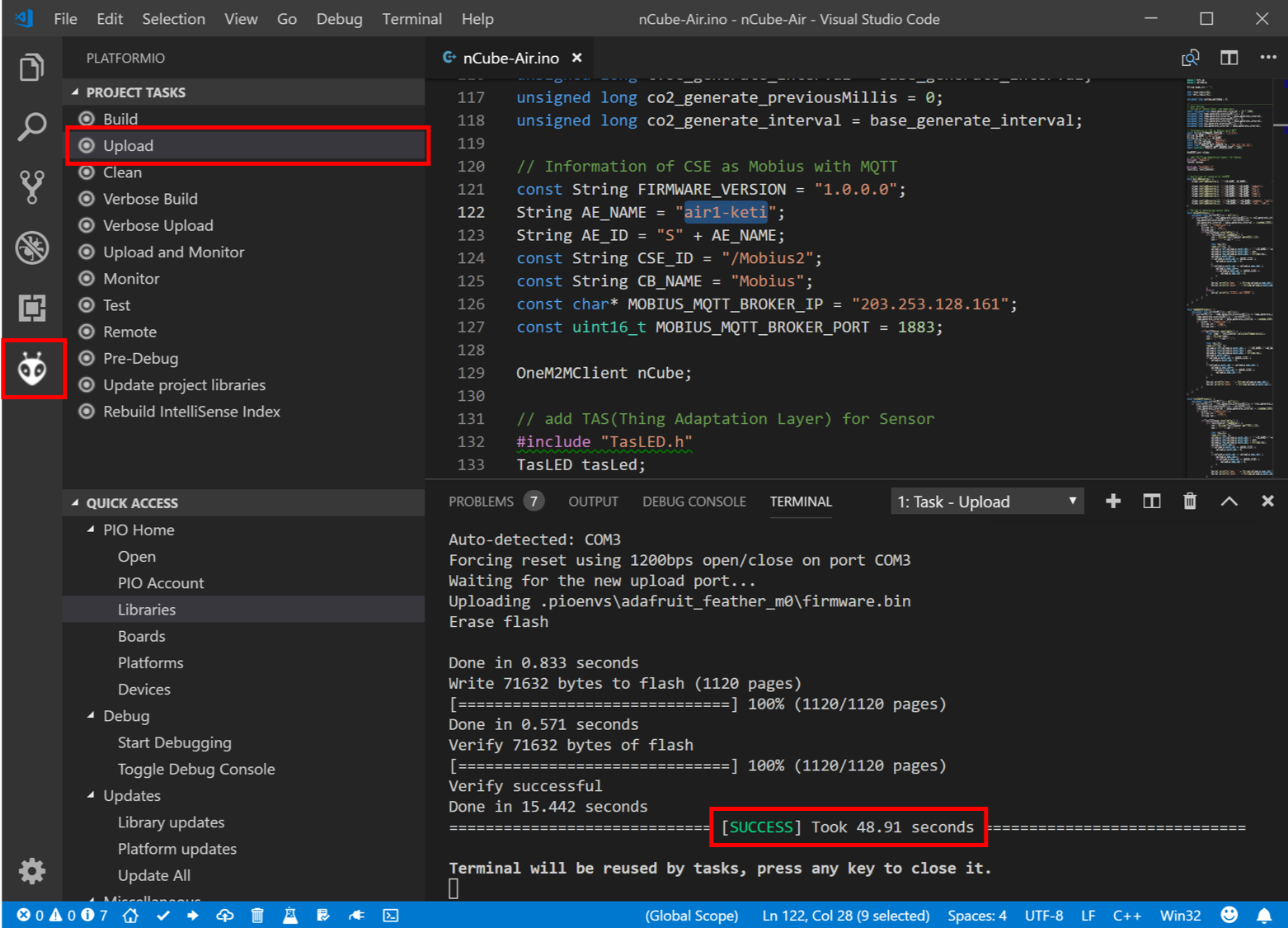Run the Monitor task in Project Tasks
Screen dimensions: 1288x928
point(245,278)
